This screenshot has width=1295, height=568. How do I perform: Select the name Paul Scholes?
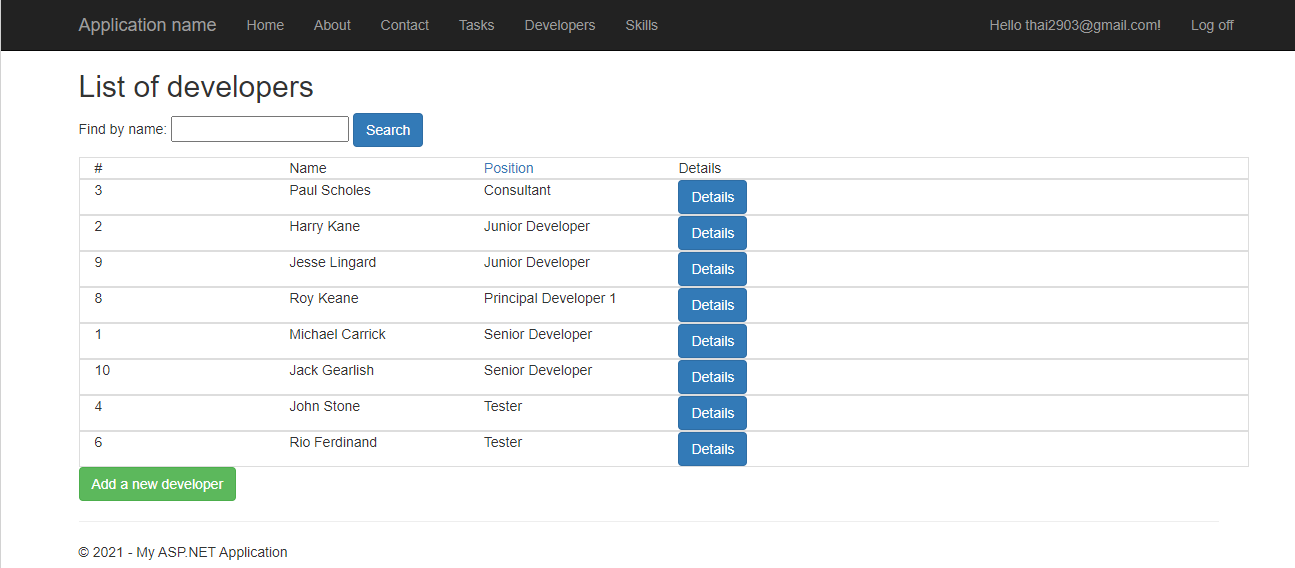(x=330, y=190)
